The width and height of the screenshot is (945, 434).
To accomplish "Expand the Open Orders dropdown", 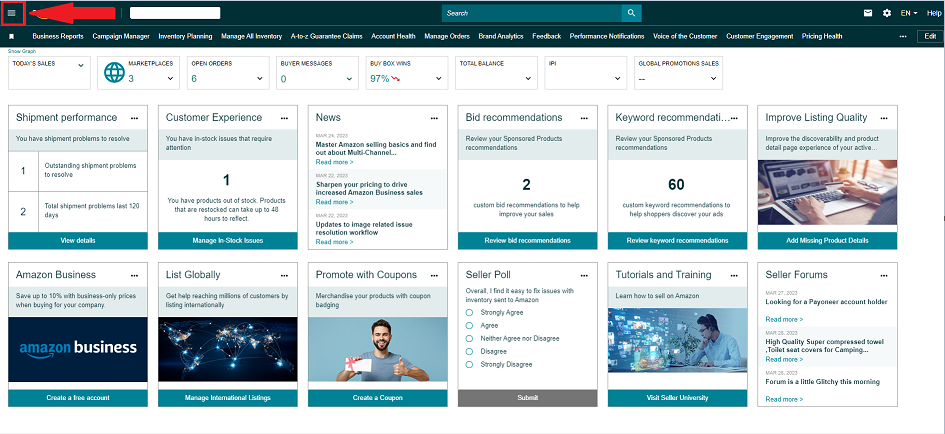I will click(x=260, y=78).
